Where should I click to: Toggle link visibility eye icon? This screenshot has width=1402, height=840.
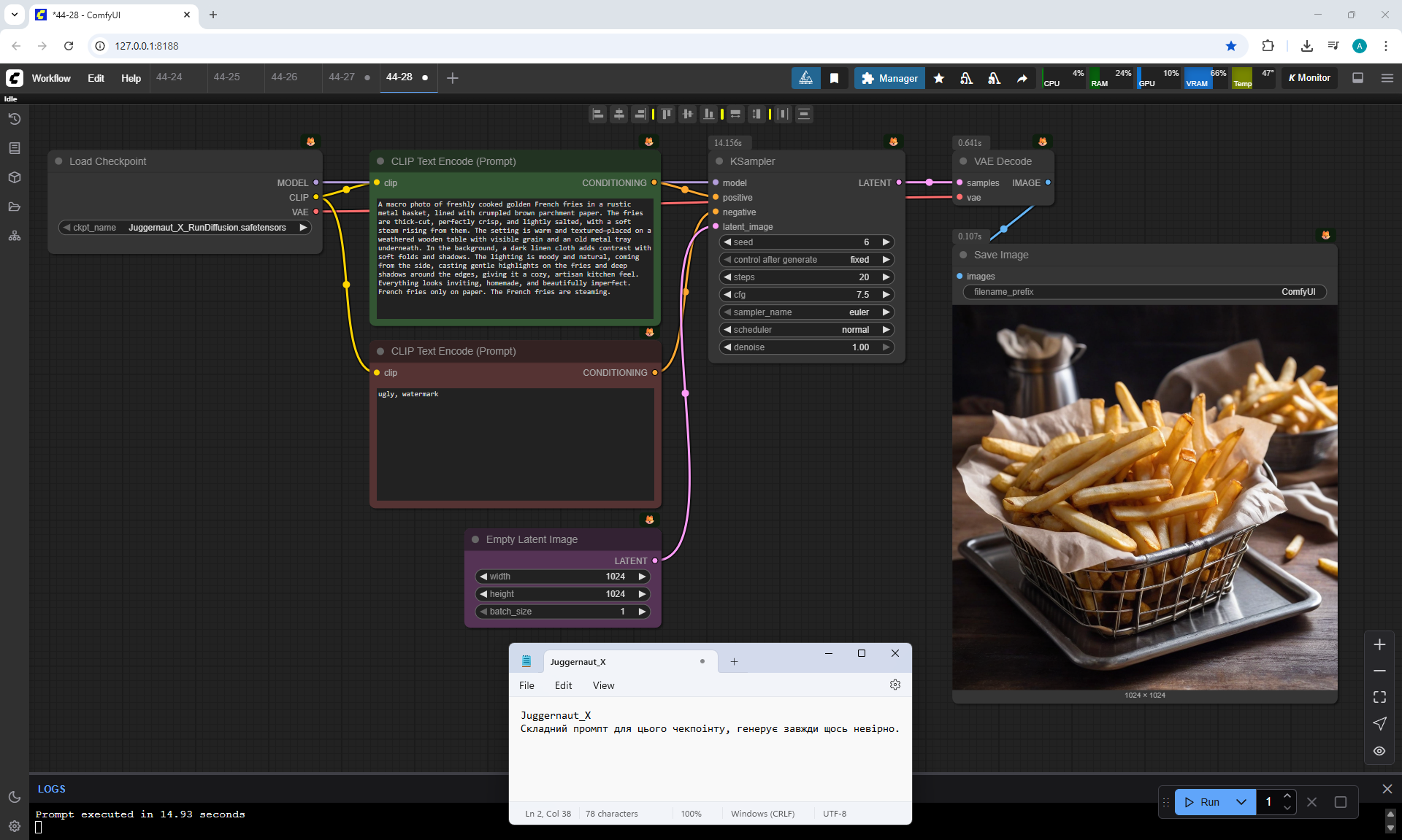click(1379, 750)
